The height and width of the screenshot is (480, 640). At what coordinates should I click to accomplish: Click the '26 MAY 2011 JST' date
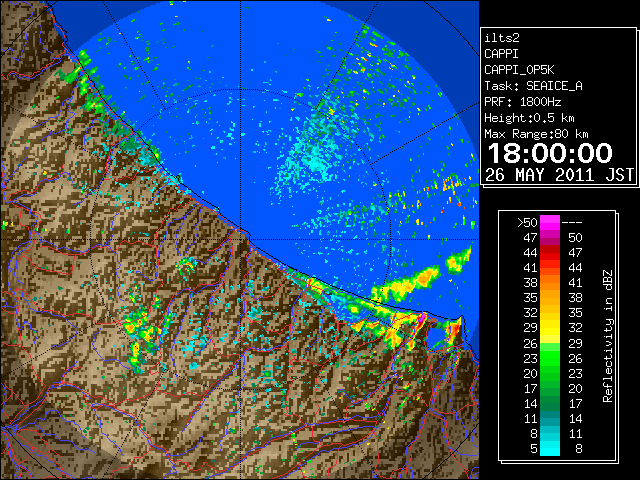point(560,175)
